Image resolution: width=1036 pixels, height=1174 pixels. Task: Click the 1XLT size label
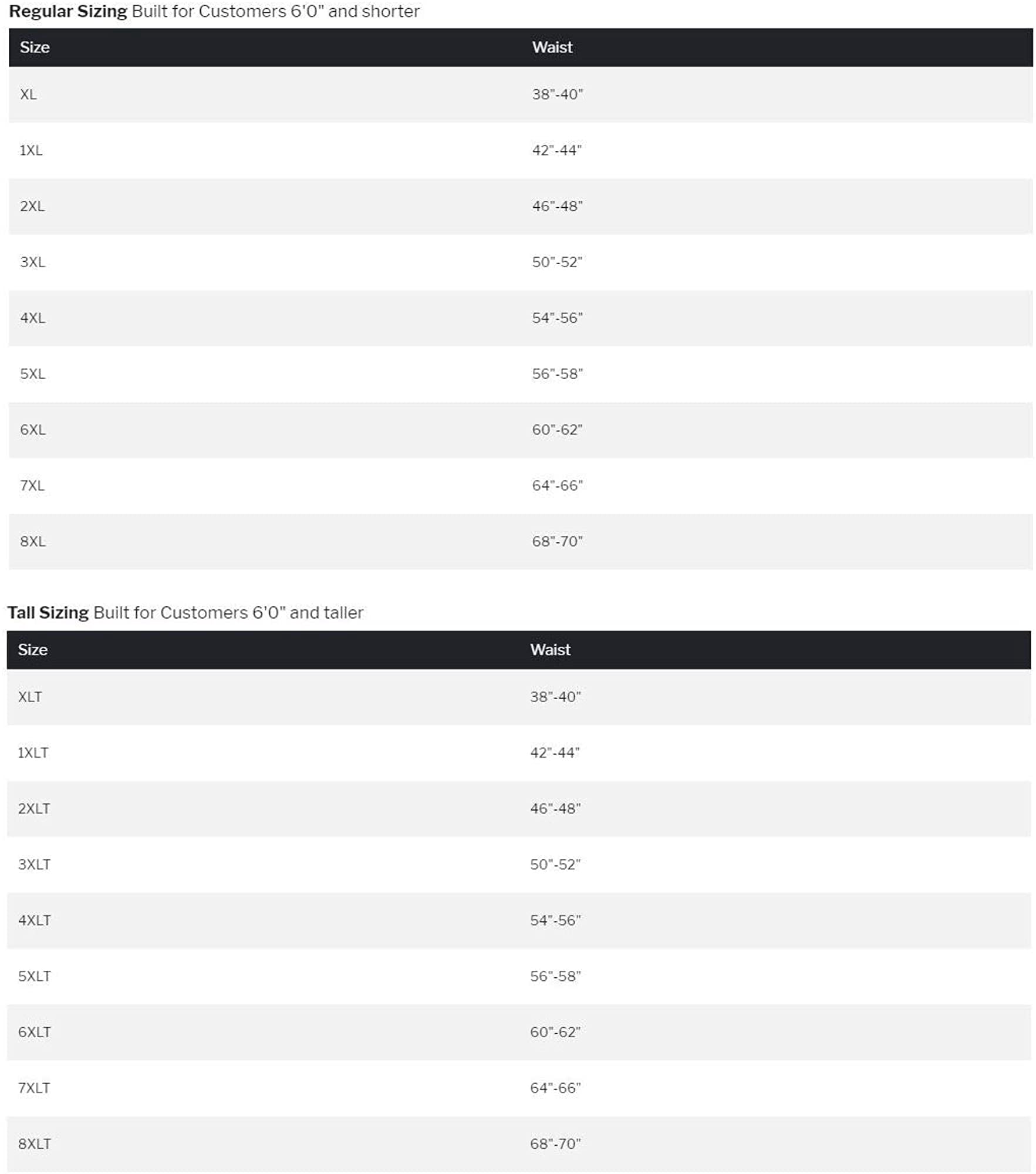(33, 753)
